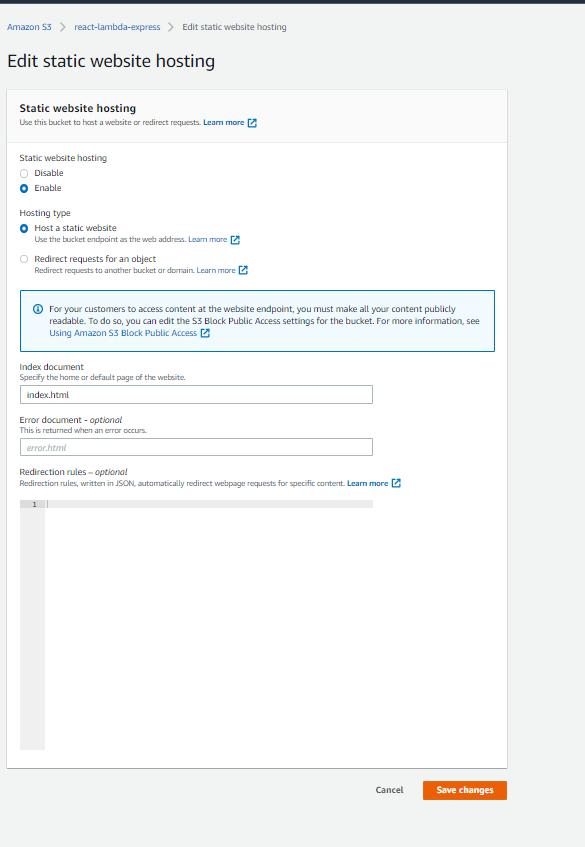Choose Host a static website option
Screen dimensions: 585x847
tap(24, 228)
